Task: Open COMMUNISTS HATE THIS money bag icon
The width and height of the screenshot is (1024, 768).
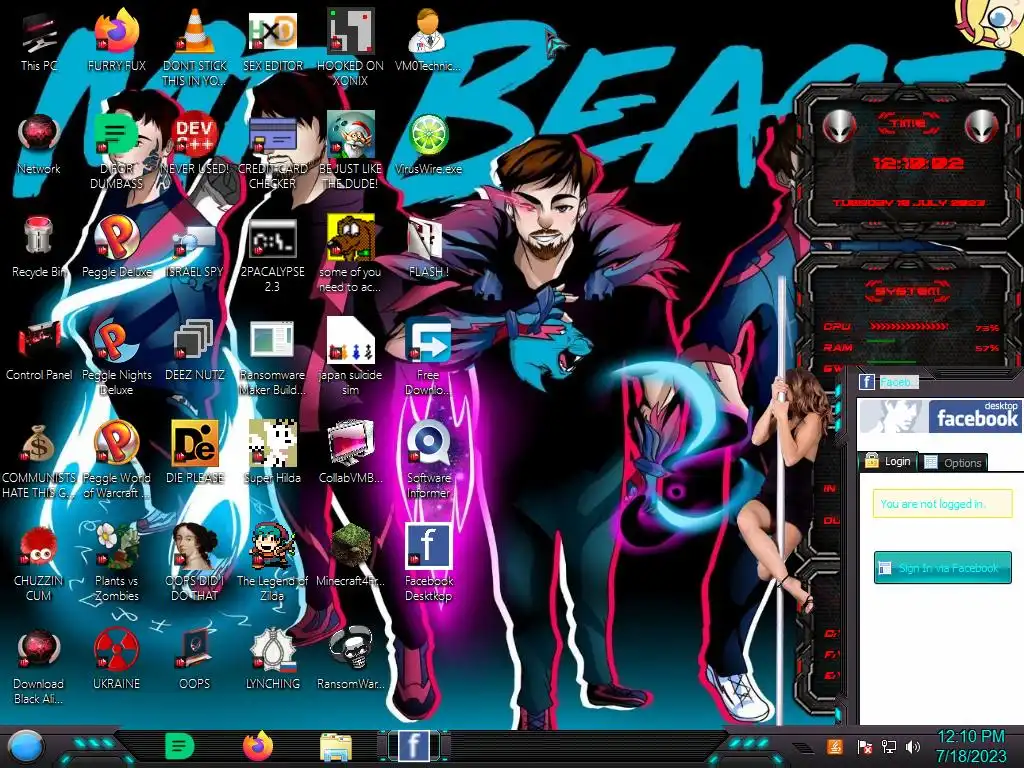Action: pos(39,461)
